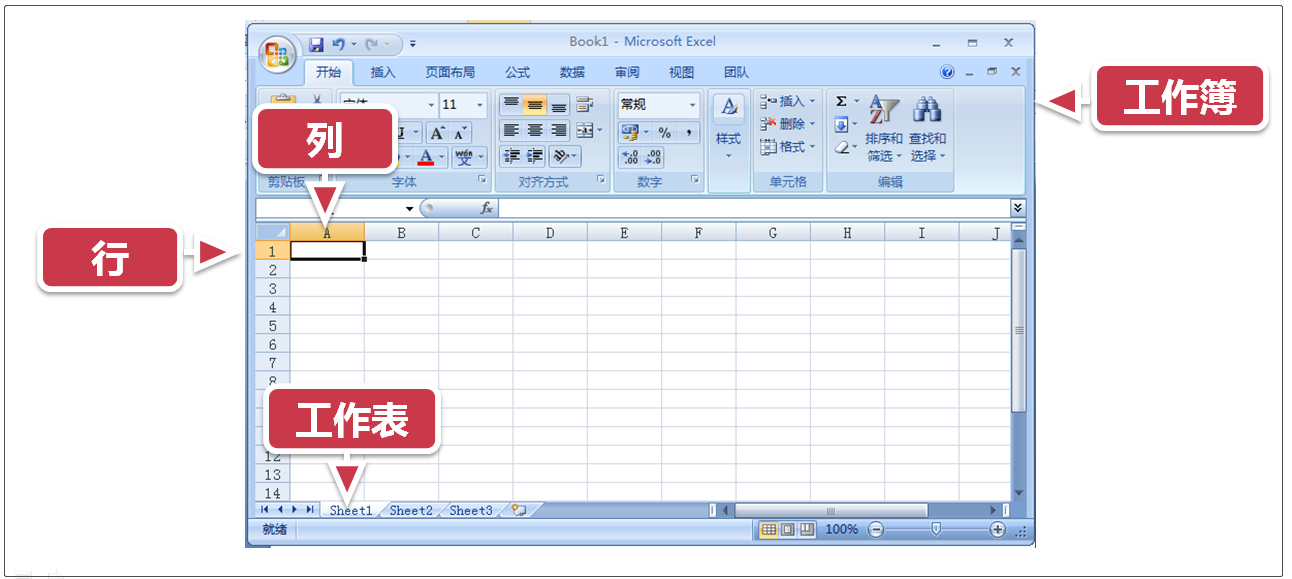Open the 对齐方式 dialog launcher
1292x579 pixels.
(x=601, y=180)
